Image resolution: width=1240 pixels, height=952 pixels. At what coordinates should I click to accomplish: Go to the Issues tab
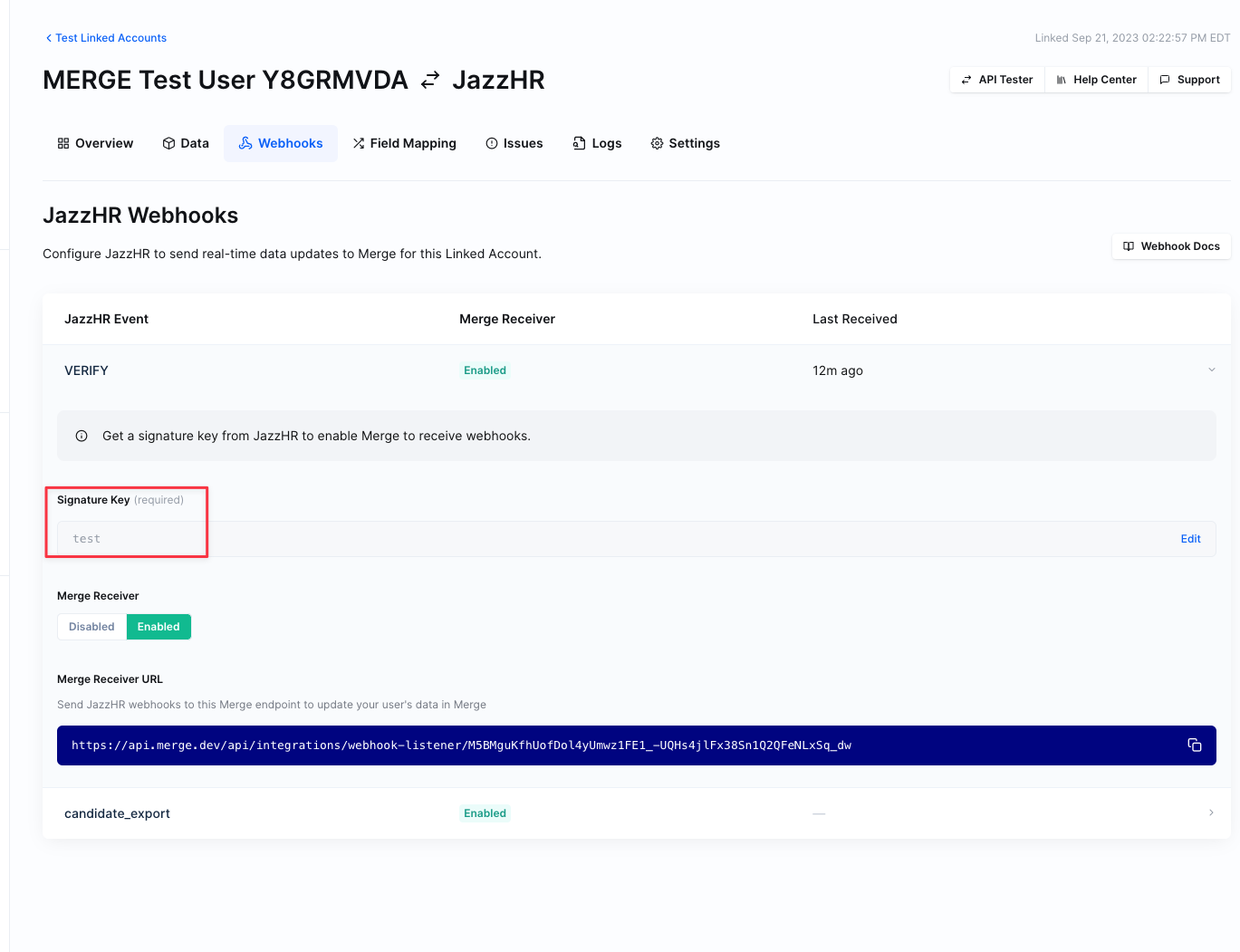click(514, 143)
